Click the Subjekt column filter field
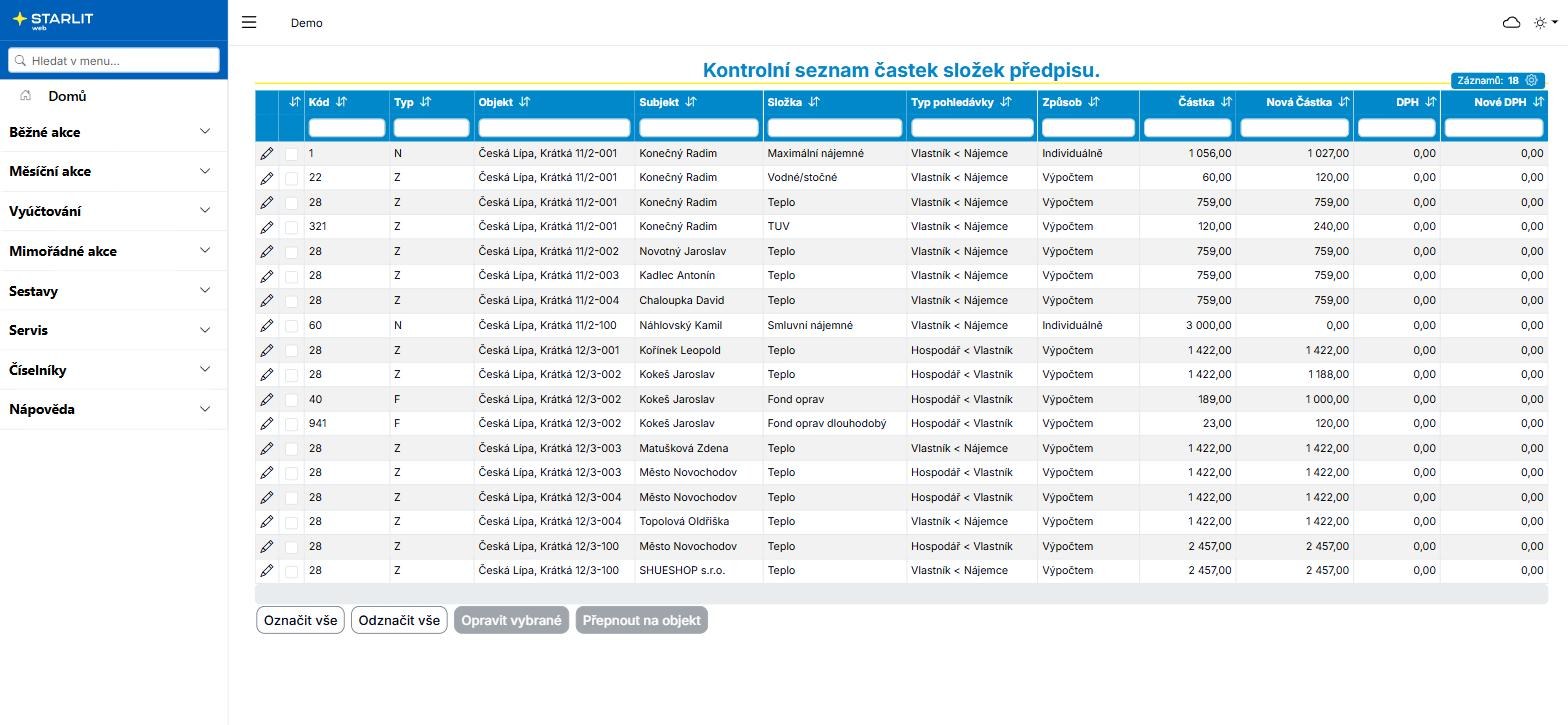 (699, 128)
